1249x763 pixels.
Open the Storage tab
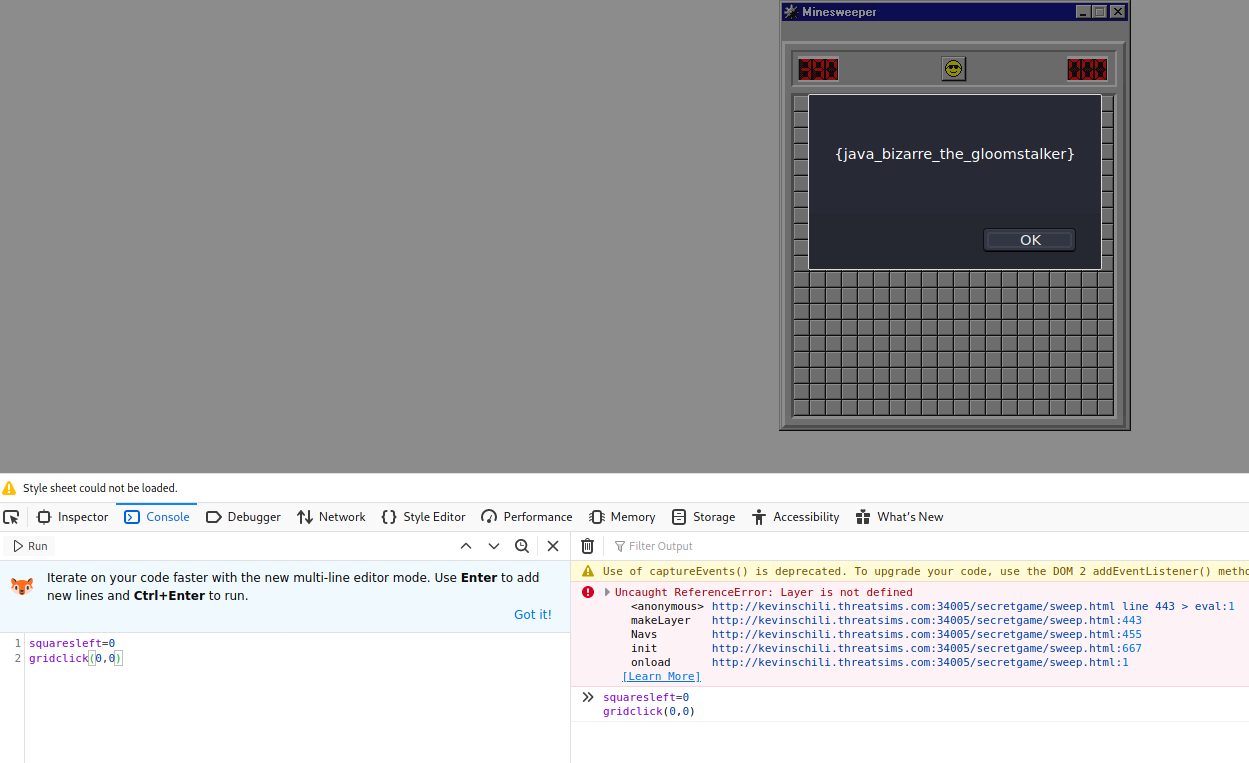pos(703,517)
